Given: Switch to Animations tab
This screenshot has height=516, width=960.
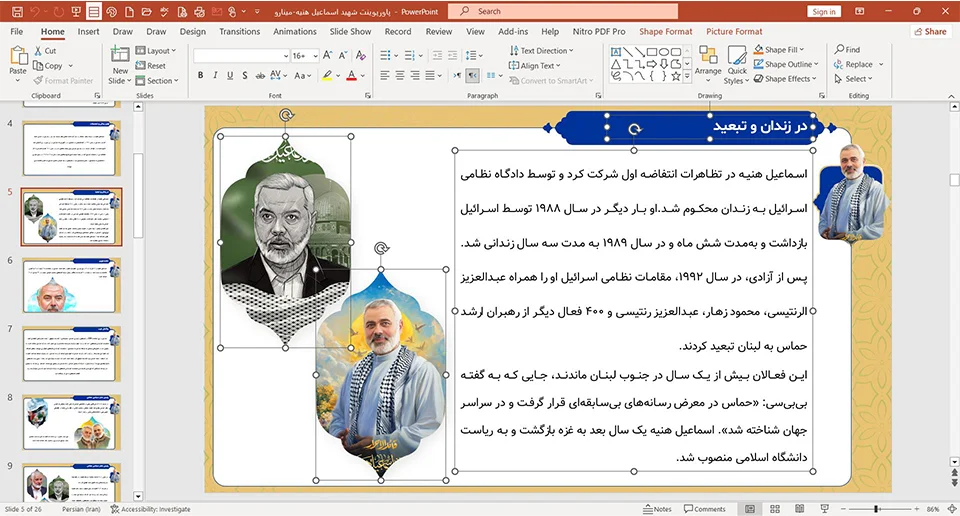Looking at the screenshot, I should pos(294,31).
